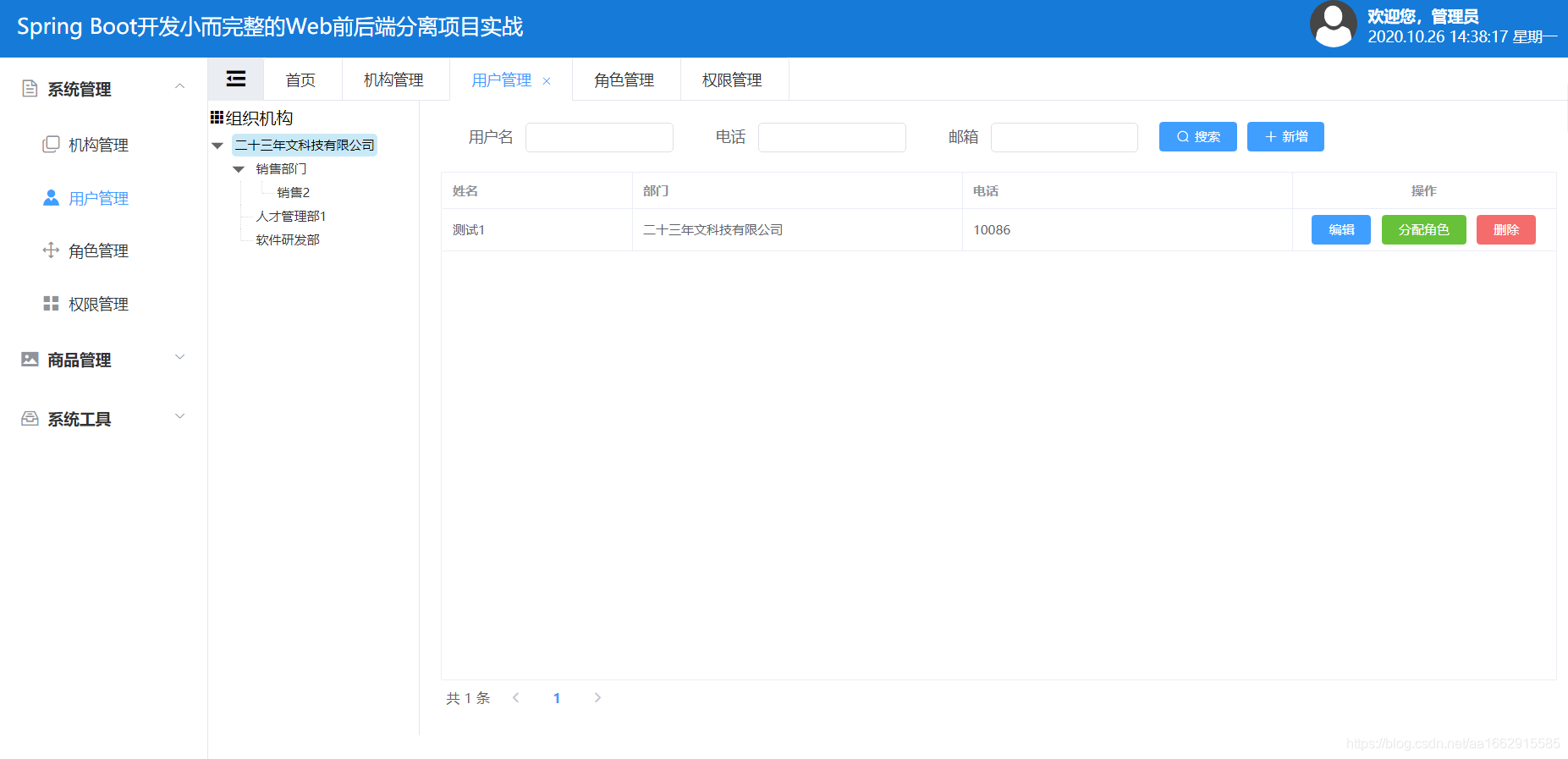Click the 角色管理 arrows icon in sidebar
Screen dimensions: 1568x759
point(51,250)
